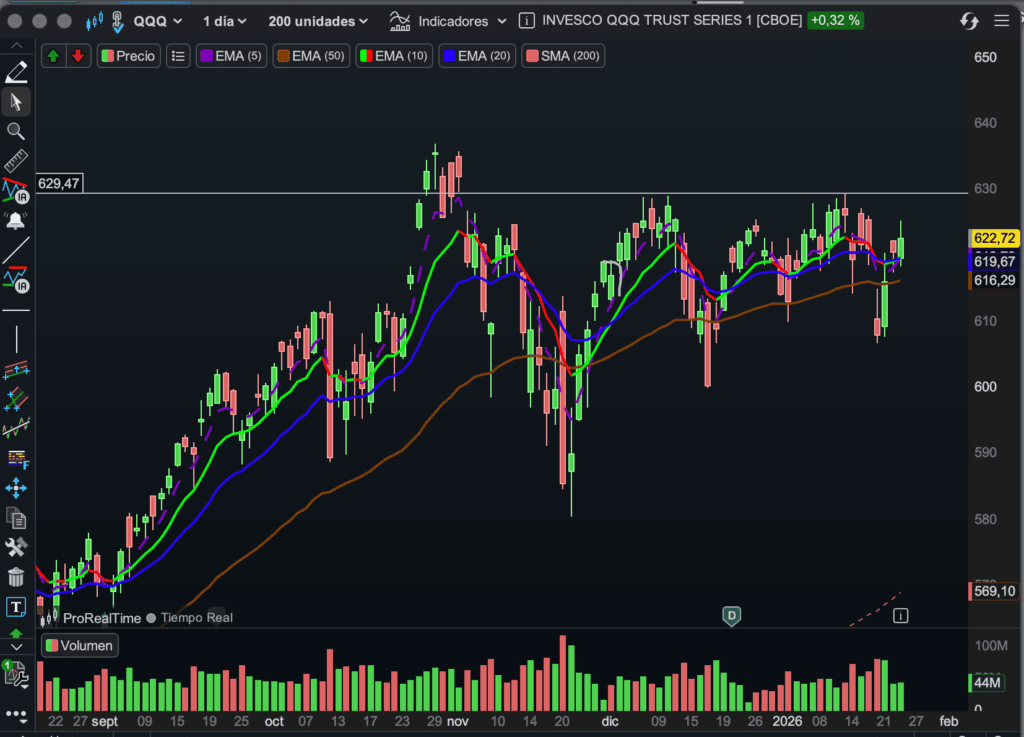The image size is (1024, 737).
Task: Toggle the EMA (5) indicator
Action: click(x=231, y=56)
